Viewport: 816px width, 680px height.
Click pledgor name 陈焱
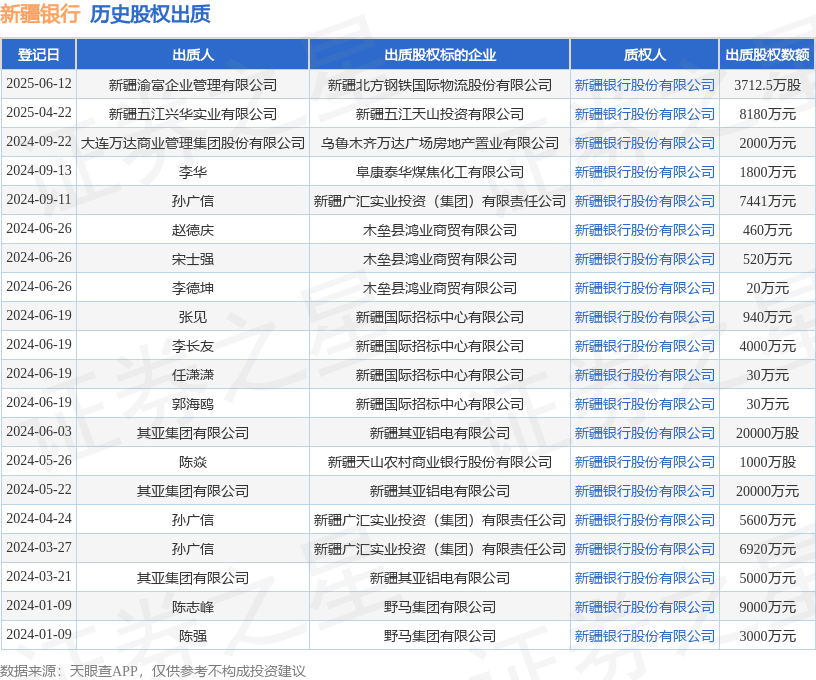pyautogui.click(x=193, y=462)
